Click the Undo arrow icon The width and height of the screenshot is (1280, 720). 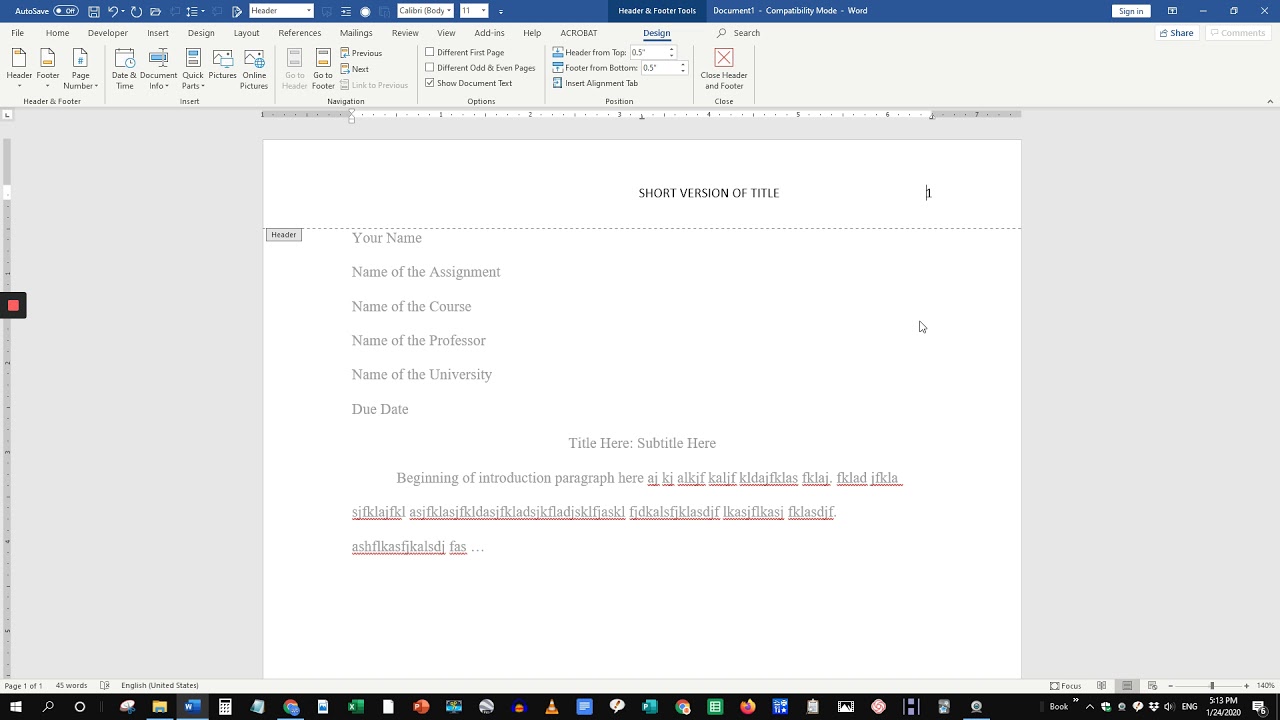(x=112, y=11)
